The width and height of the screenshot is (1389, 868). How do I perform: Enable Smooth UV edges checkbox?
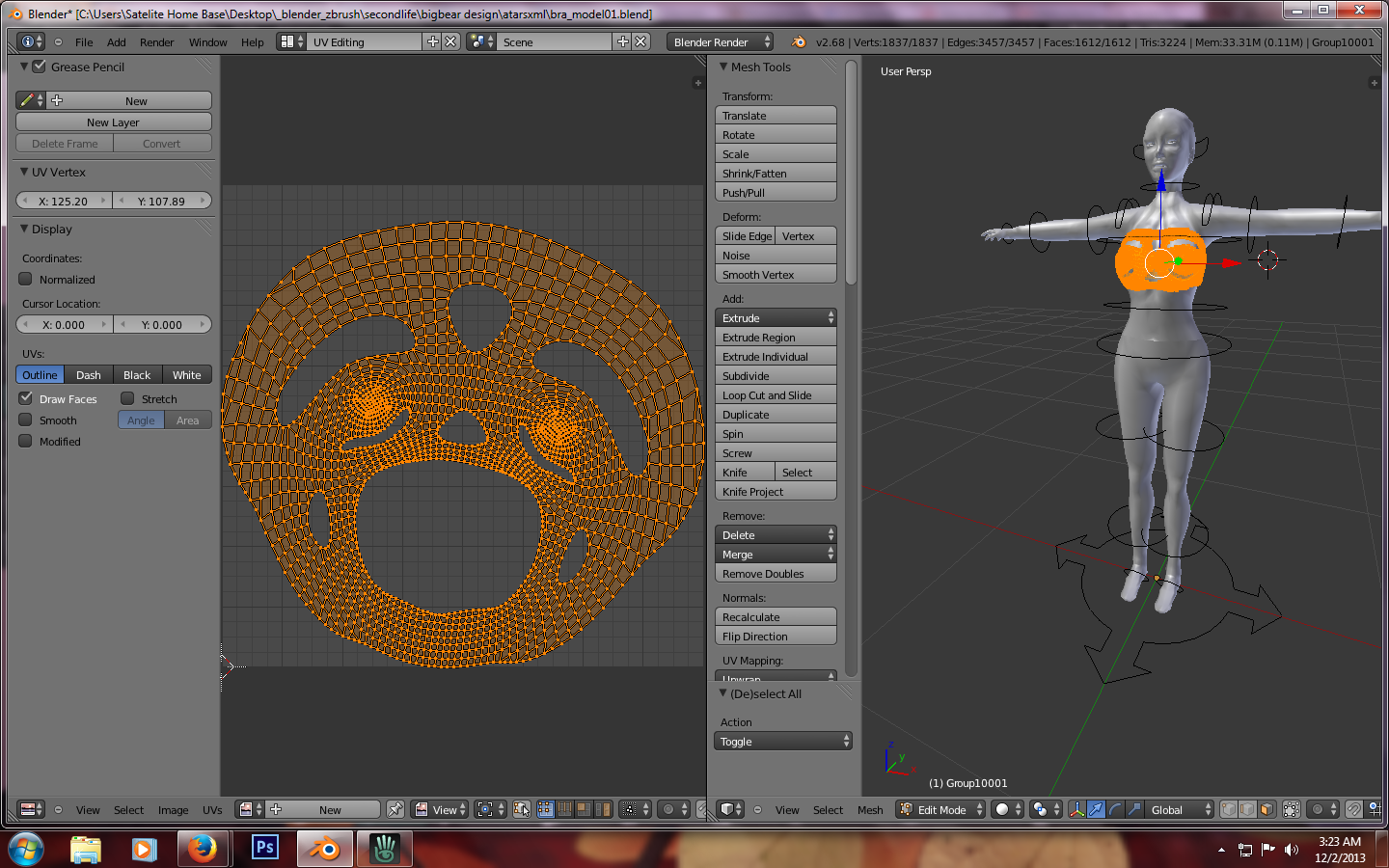coord(26,420)
